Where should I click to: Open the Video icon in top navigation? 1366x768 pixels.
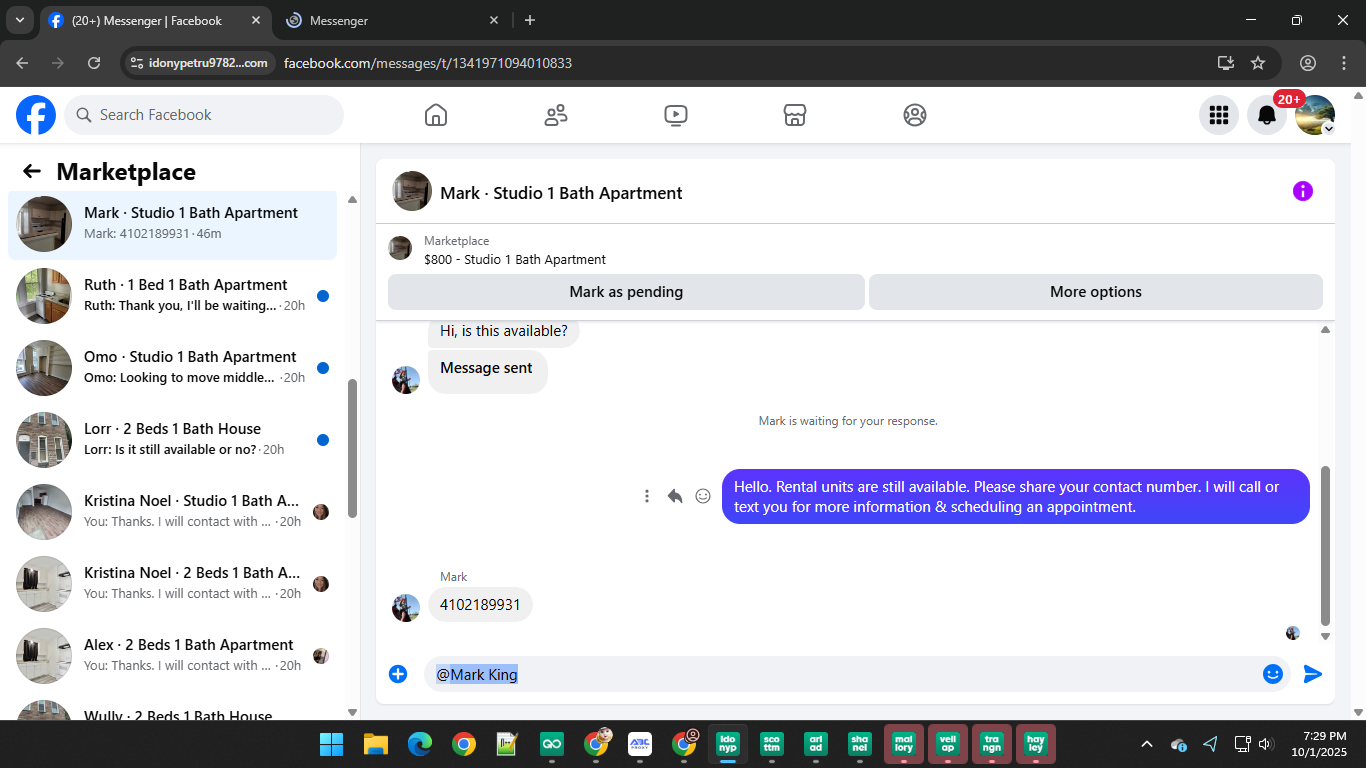[x=676, y=115]
